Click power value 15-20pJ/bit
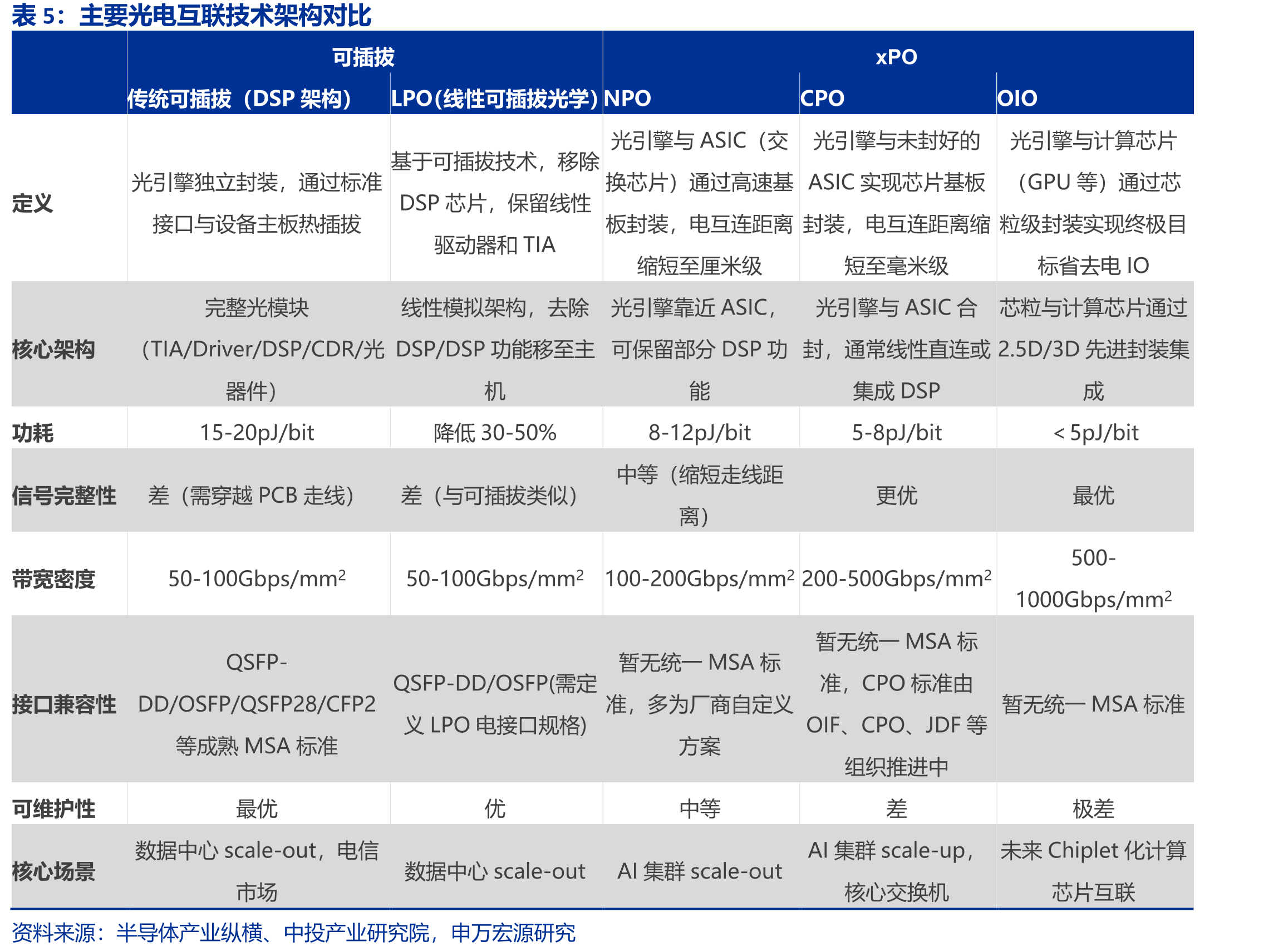 coord(257,433)
